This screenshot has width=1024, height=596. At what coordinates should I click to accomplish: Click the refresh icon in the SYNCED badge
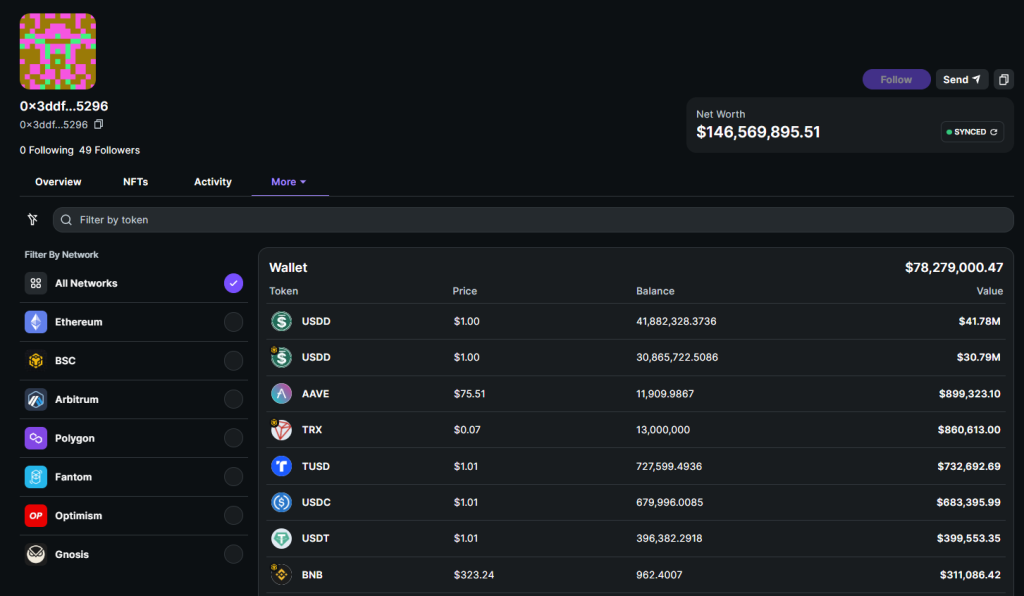click(x=993, y=132)
